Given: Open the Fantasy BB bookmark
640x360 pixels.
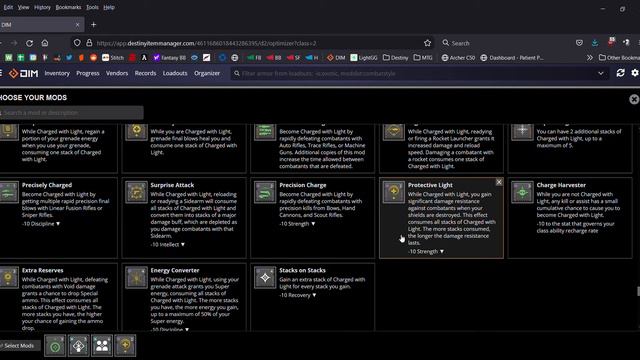Looking at the screenshot, I should click(x=169, y=58).
